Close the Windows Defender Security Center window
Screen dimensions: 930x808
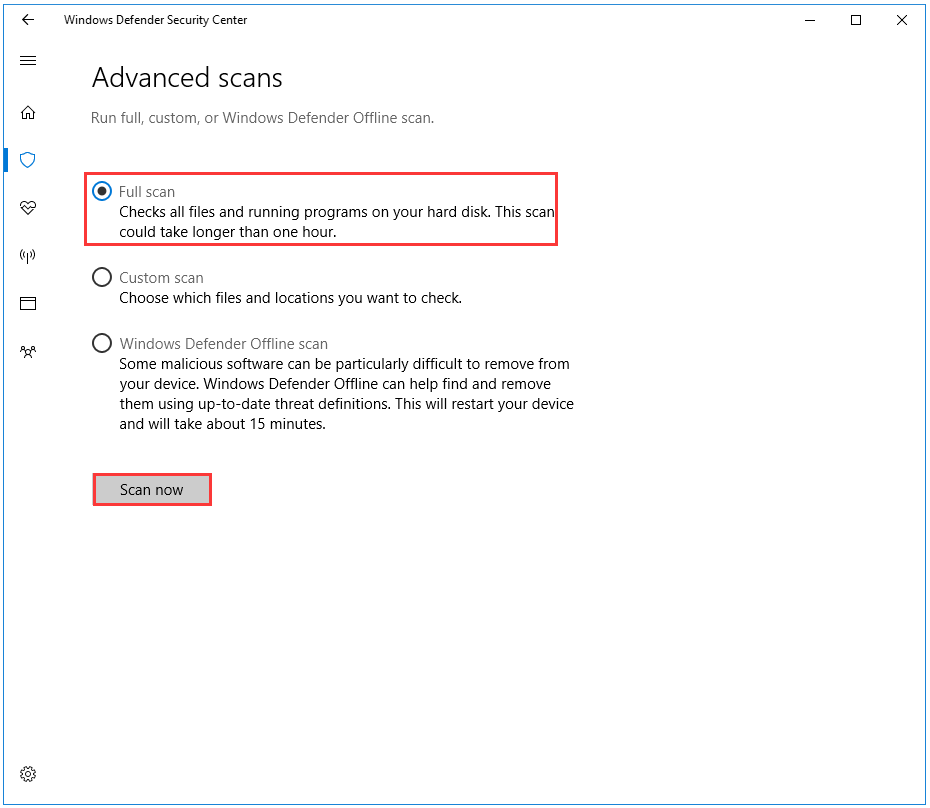(x=902, y=20)
